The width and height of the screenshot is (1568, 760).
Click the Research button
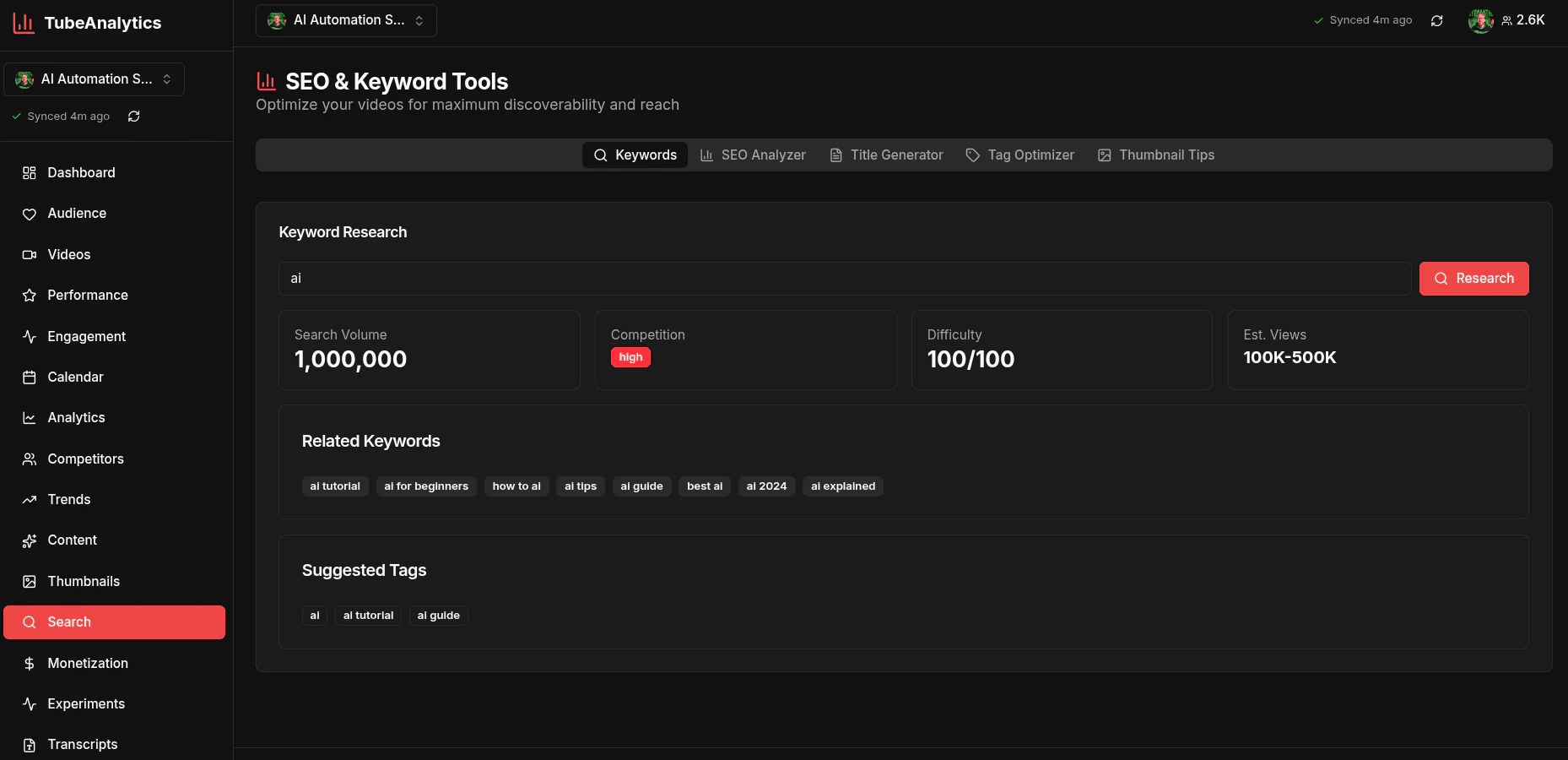tap(1473, 278)
